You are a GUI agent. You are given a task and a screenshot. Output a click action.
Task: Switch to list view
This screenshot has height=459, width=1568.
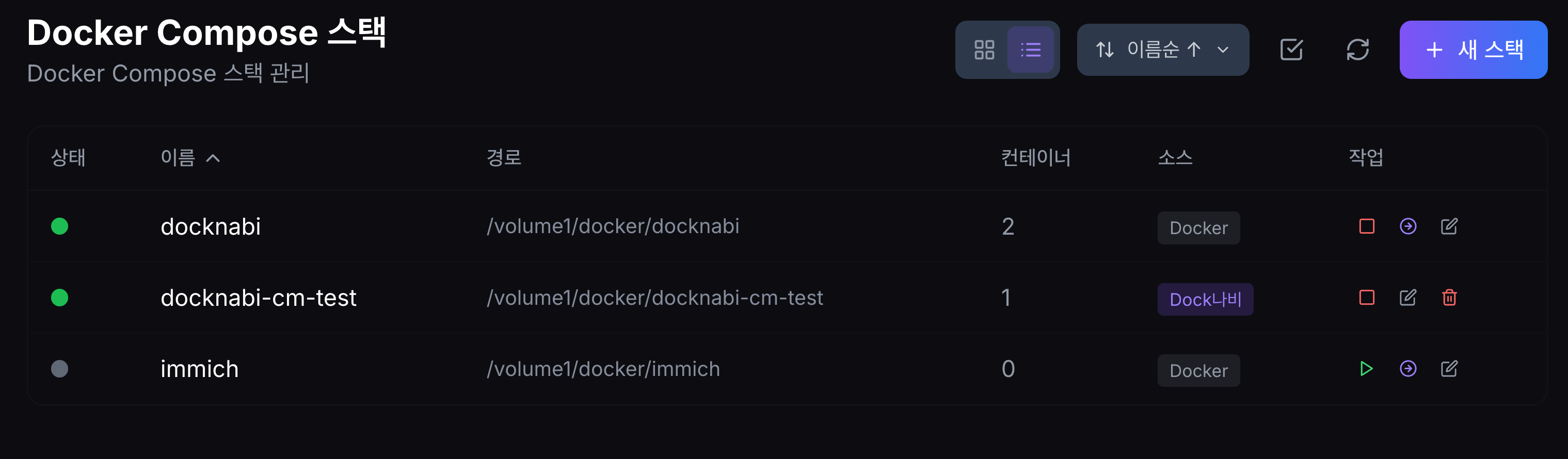click(1031, 50)
